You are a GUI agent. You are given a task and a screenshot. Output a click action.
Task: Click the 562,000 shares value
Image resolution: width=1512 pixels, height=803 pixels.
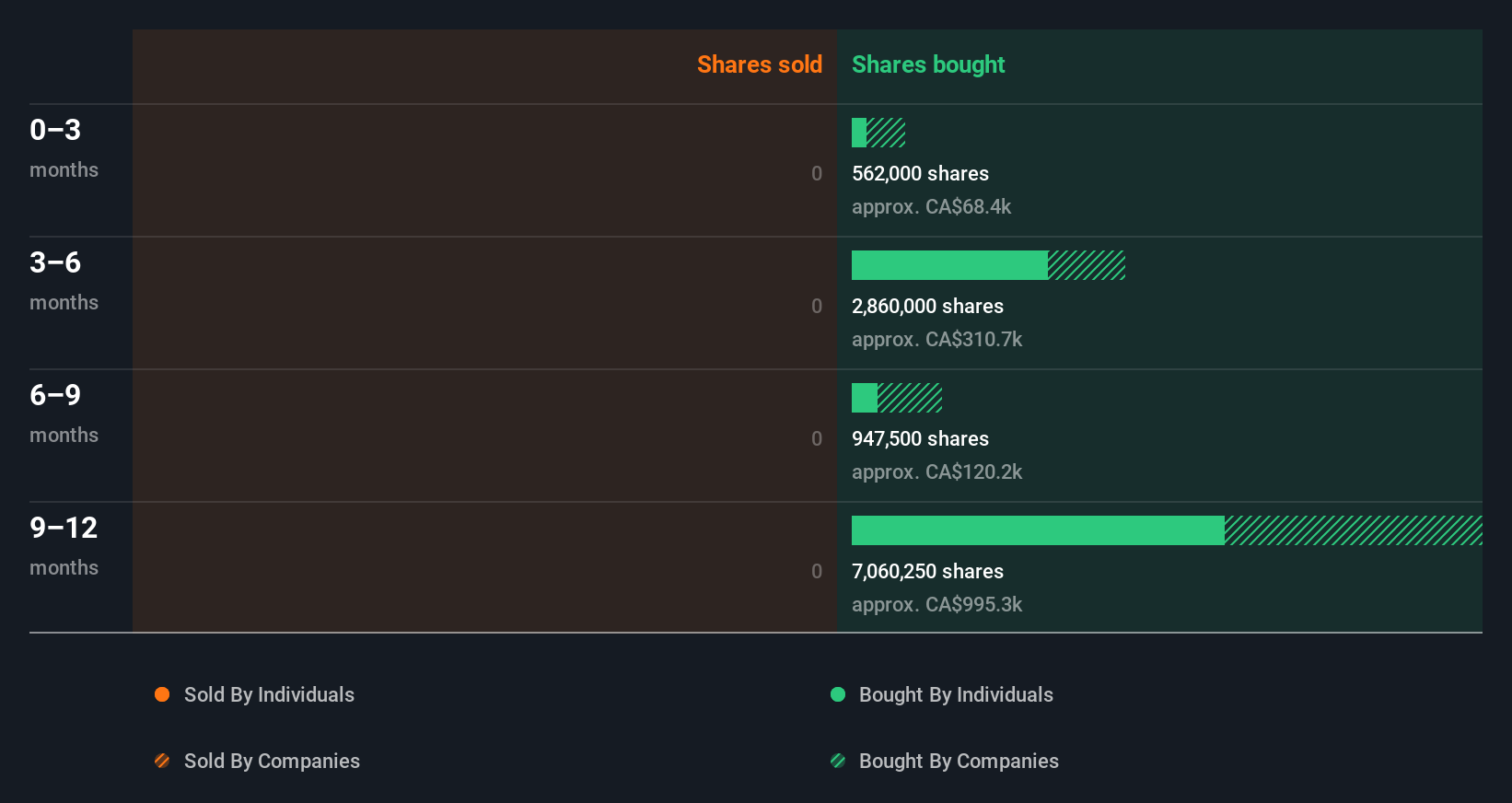(x=920, y=173)
